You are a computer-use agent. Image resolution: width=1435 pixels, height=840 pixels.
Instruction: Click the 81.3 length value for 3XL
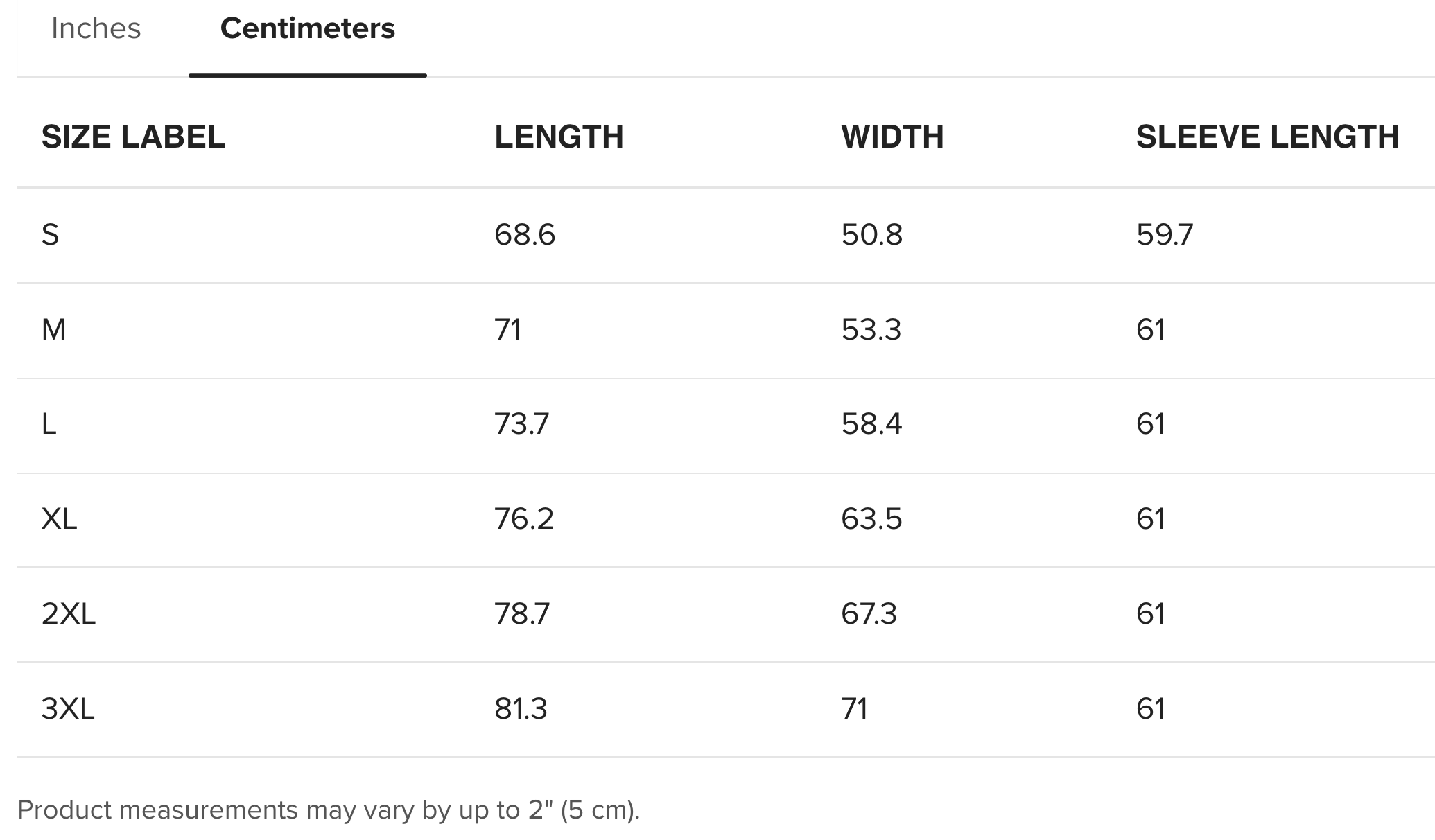pos(521,708)
